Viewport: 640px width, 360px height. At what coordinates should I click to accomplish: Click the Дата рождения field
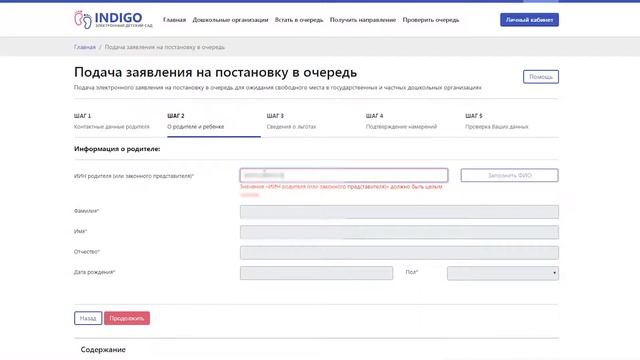316,273
